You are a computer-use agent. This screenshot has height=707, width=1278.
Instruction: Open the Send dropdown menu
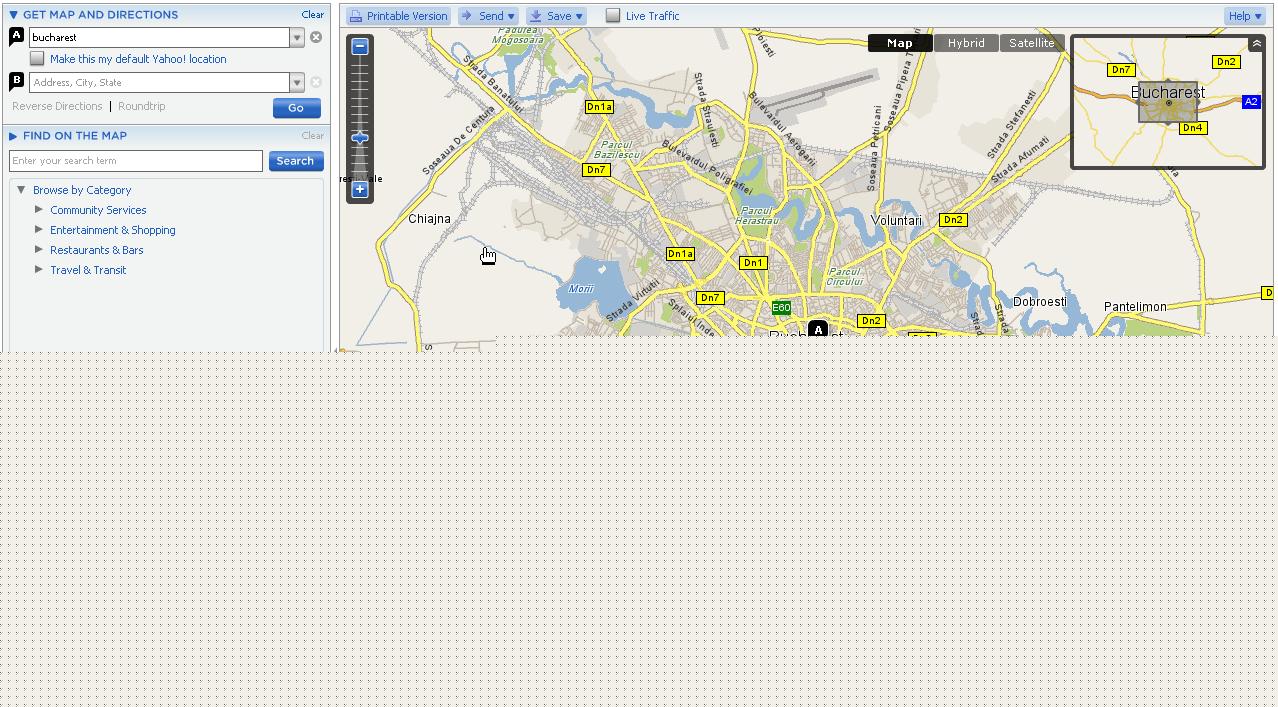(488, 16)
